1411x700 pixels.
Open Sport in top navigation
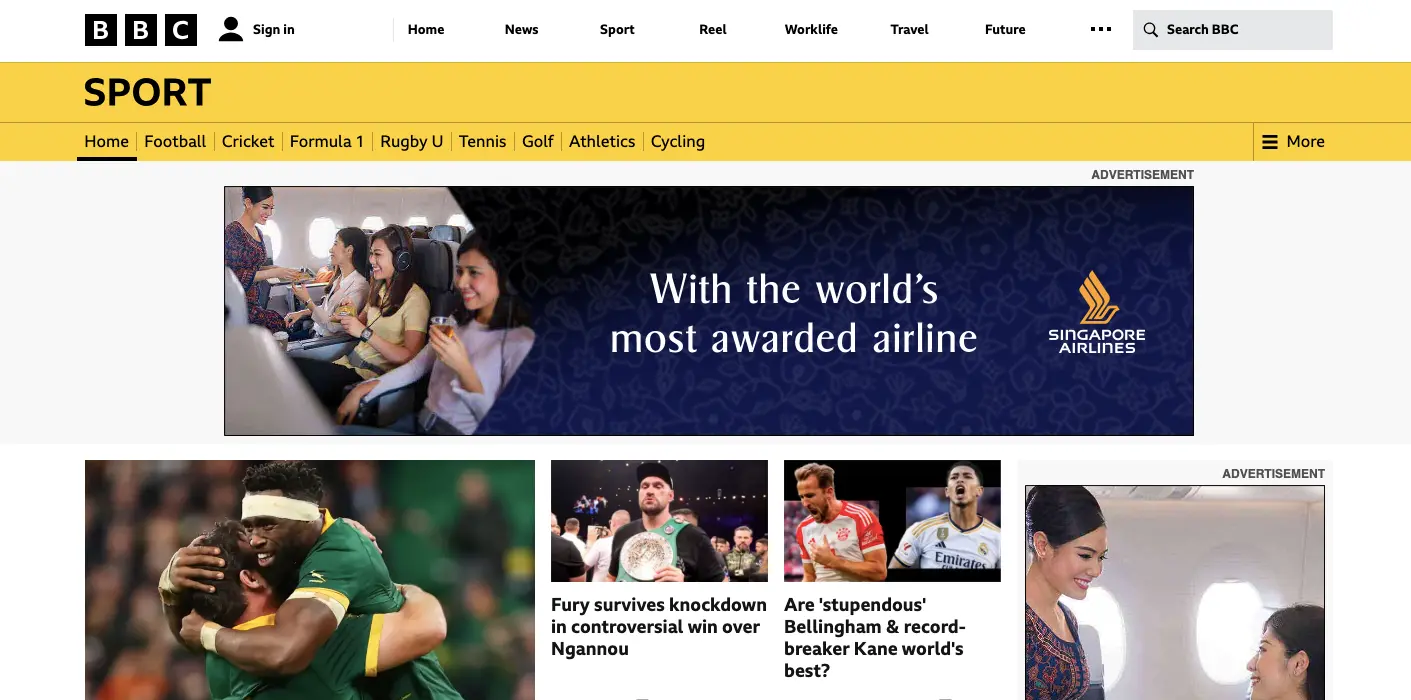[617, 29]
